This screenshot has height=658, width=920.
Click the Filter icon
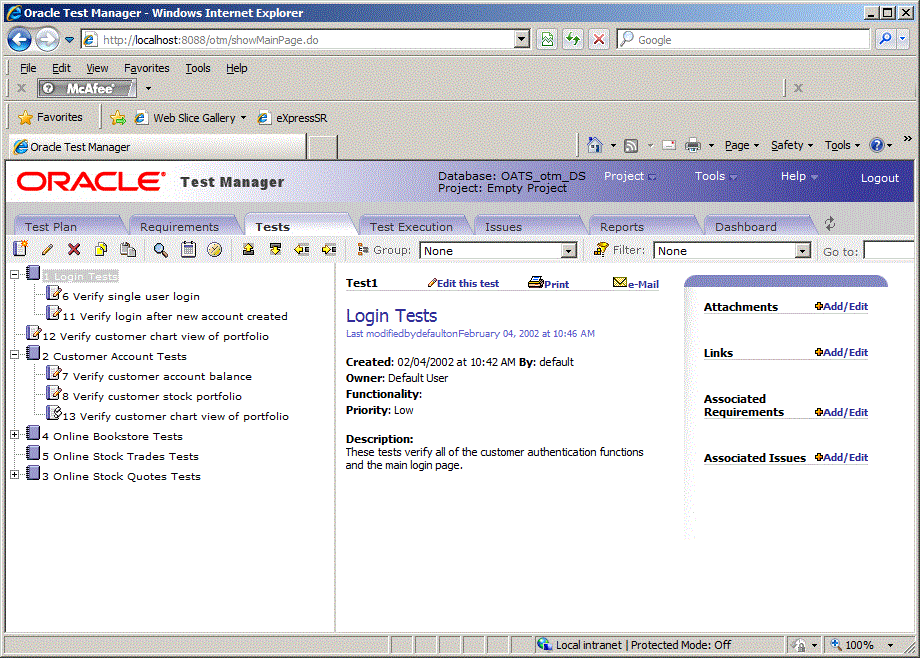coord(601,249)
